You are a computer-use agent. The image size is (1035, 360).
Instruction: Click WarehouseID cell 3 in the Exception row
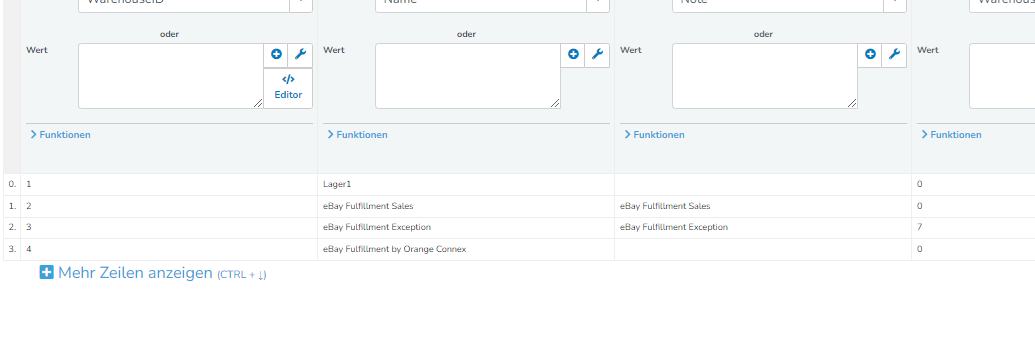(169, 227)
